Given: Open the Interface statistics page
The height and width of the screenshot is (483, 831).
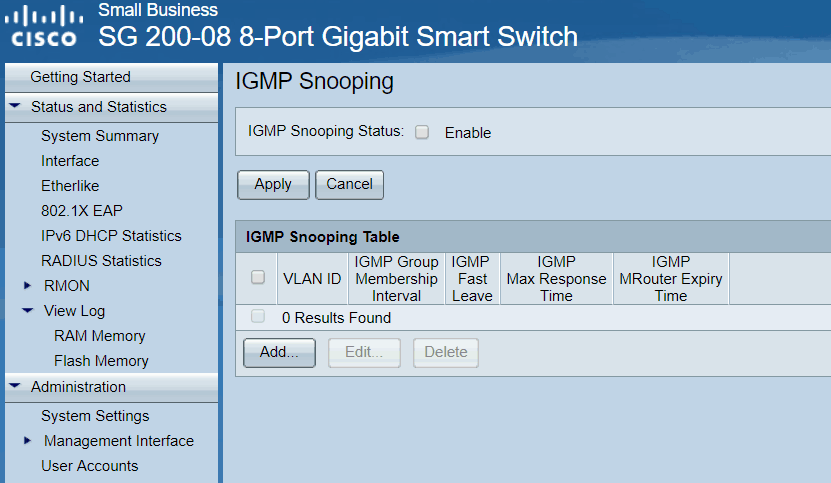Looking at the screenshot, I should point(70,161).
